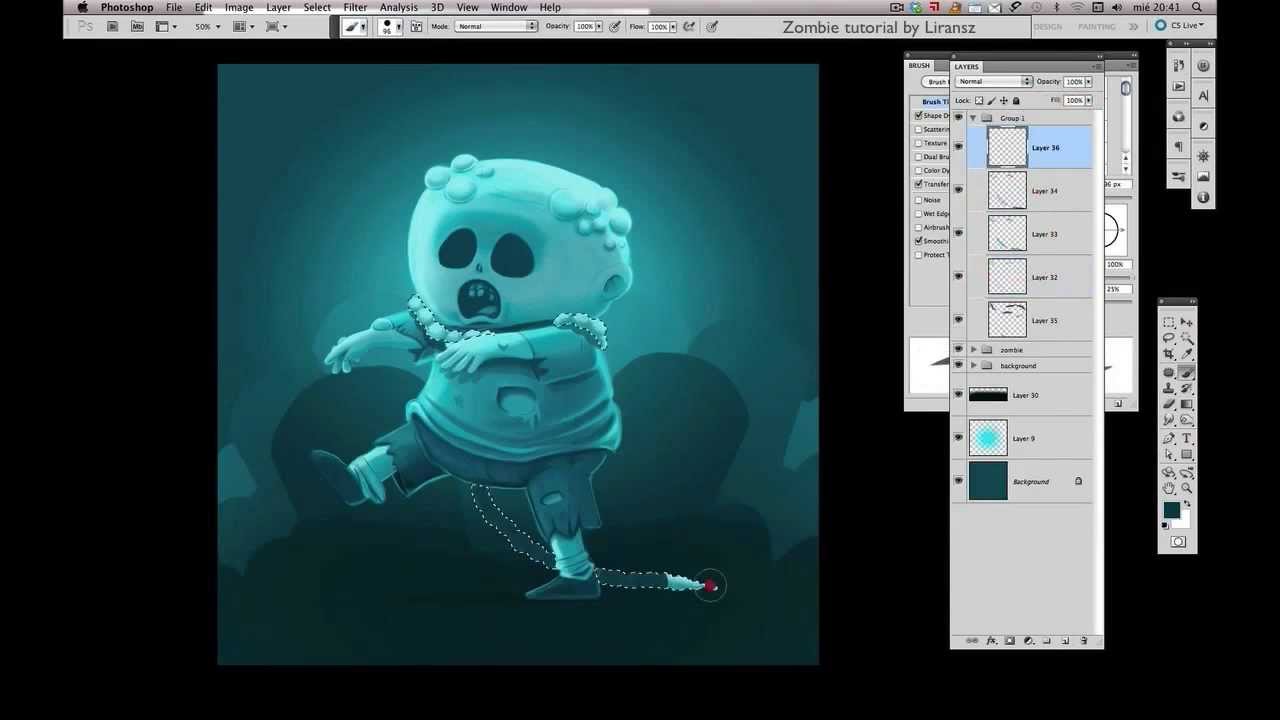Viewport: 1280px width, 720px height.
Task: Select the Zoom tool
Action: 1186,487
